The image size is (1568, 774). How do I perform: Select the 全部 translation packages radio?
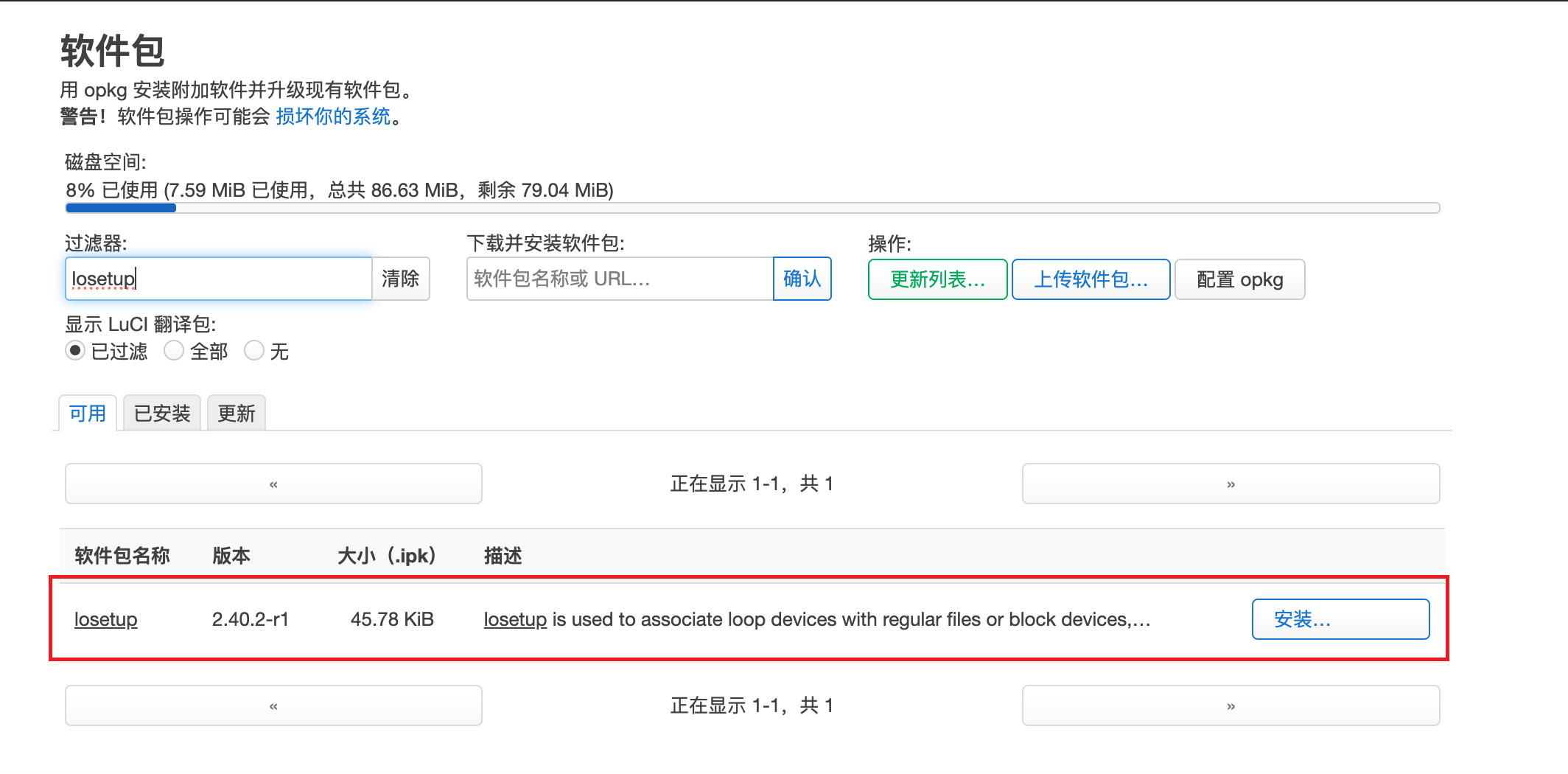click(174, 351)
